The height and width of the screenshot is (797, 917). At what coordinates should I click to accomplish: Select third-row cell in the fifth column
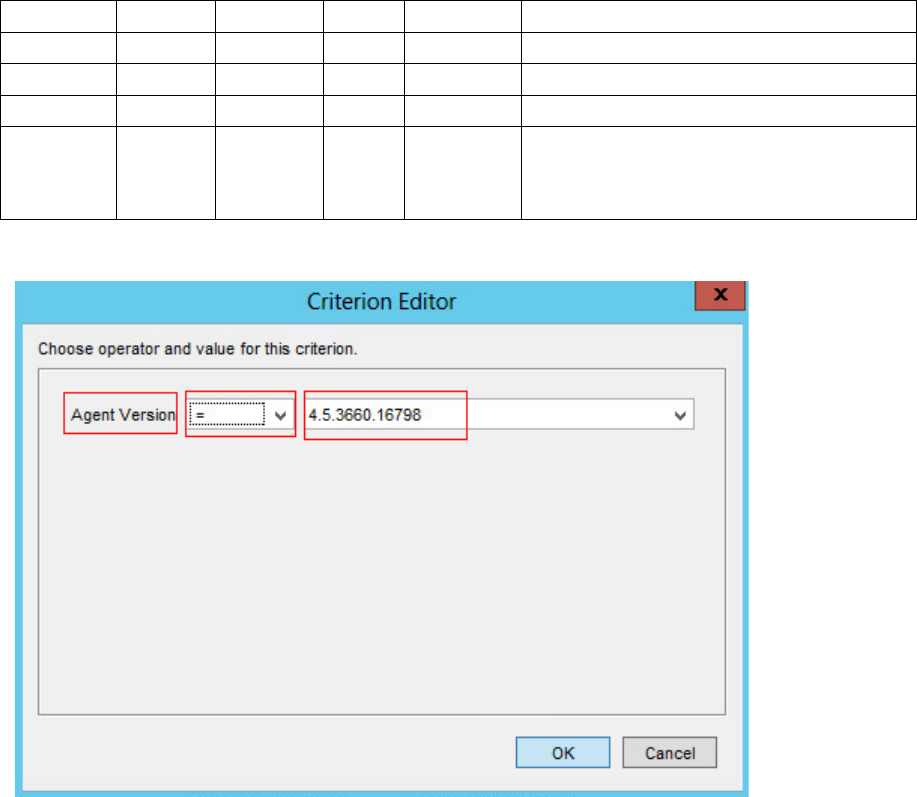(x=462, y=78)
